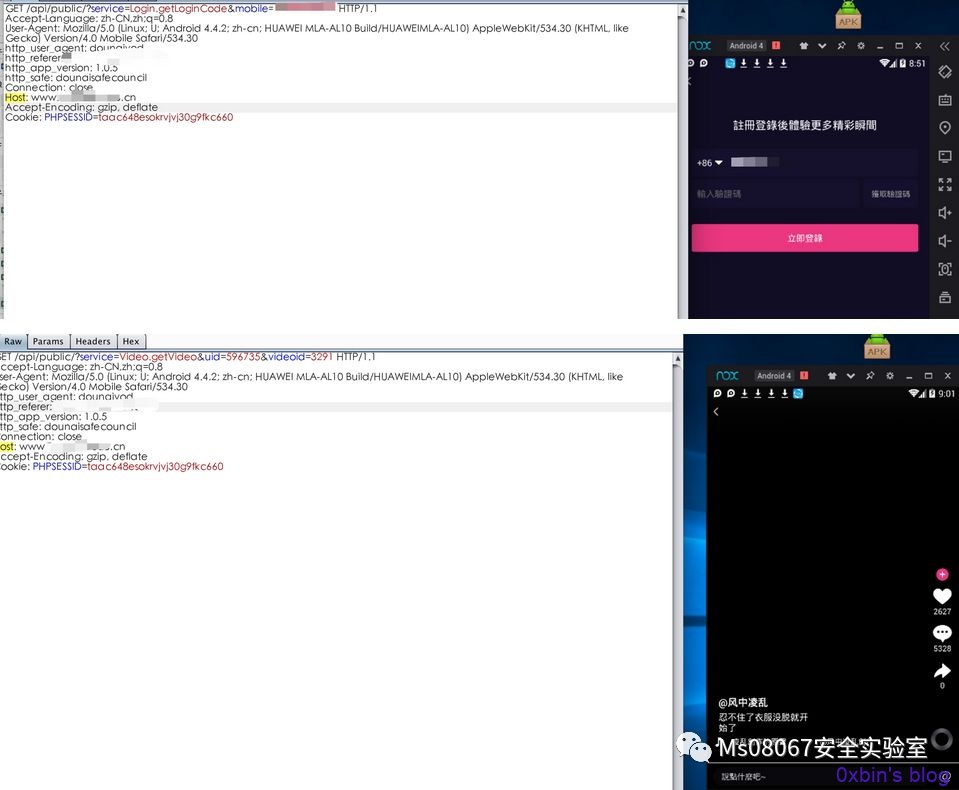Image resolution: width=959 pixels, height=790 pixels.
Task: Like the video with heart icon
Action: pyautogui.click(x=942, y=596)
